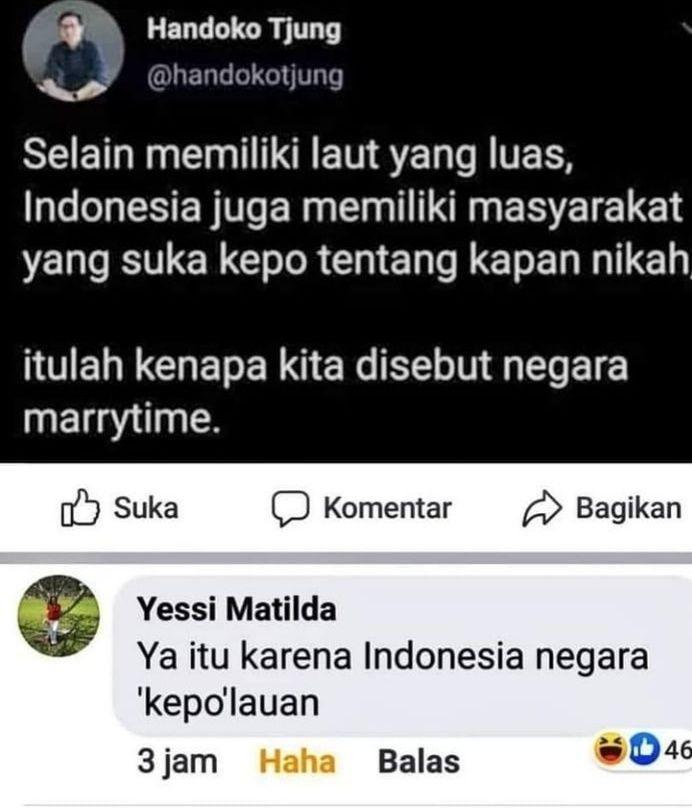Open the 46 reactions count
Image resolution: width=692 pixels, height=808 pixels.
677,750
